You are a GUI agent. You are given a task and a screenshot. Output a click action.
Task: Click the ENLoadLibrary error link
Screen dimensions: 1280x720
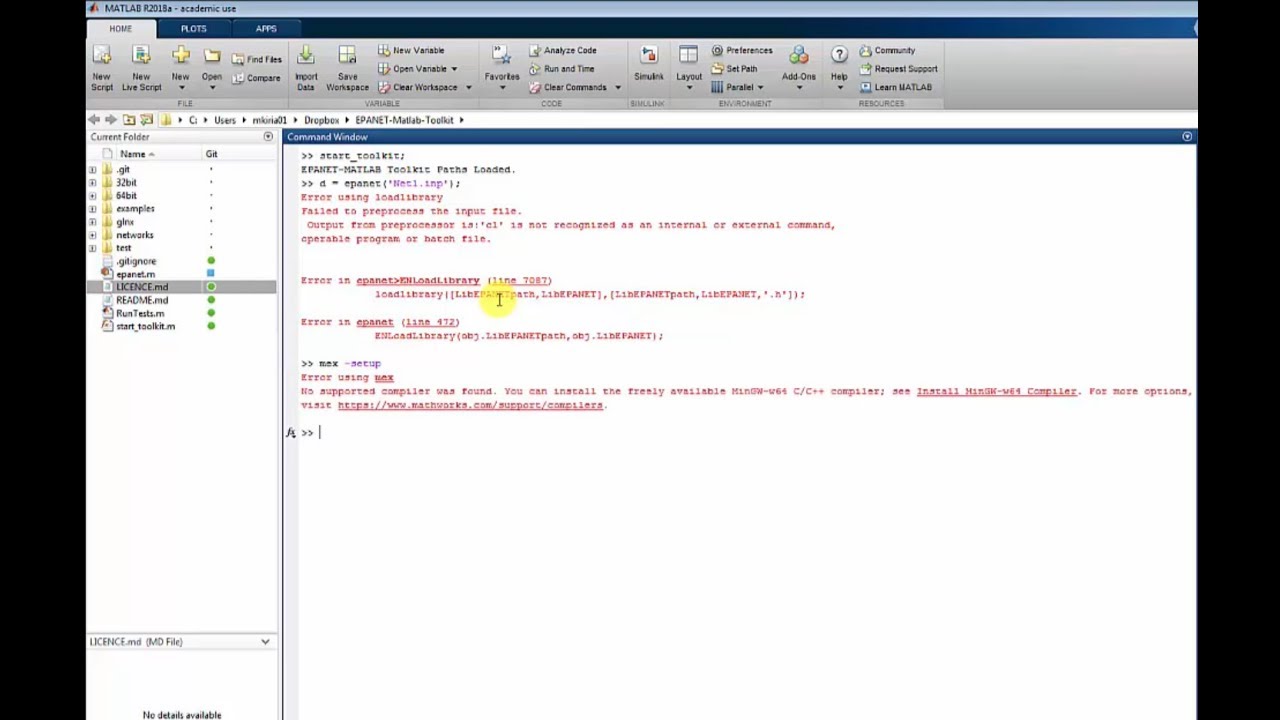(417, 281)
